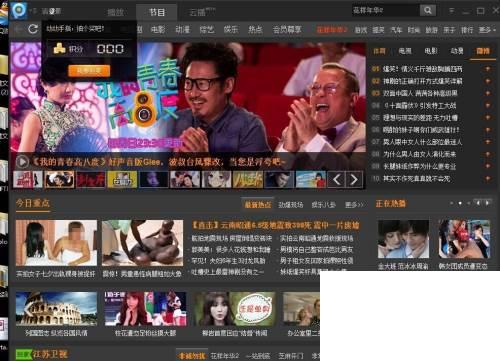This screenshot has height=361, width=500.
Task: Select the 电视 tab in the ranking panel
Action: (405, 51)
